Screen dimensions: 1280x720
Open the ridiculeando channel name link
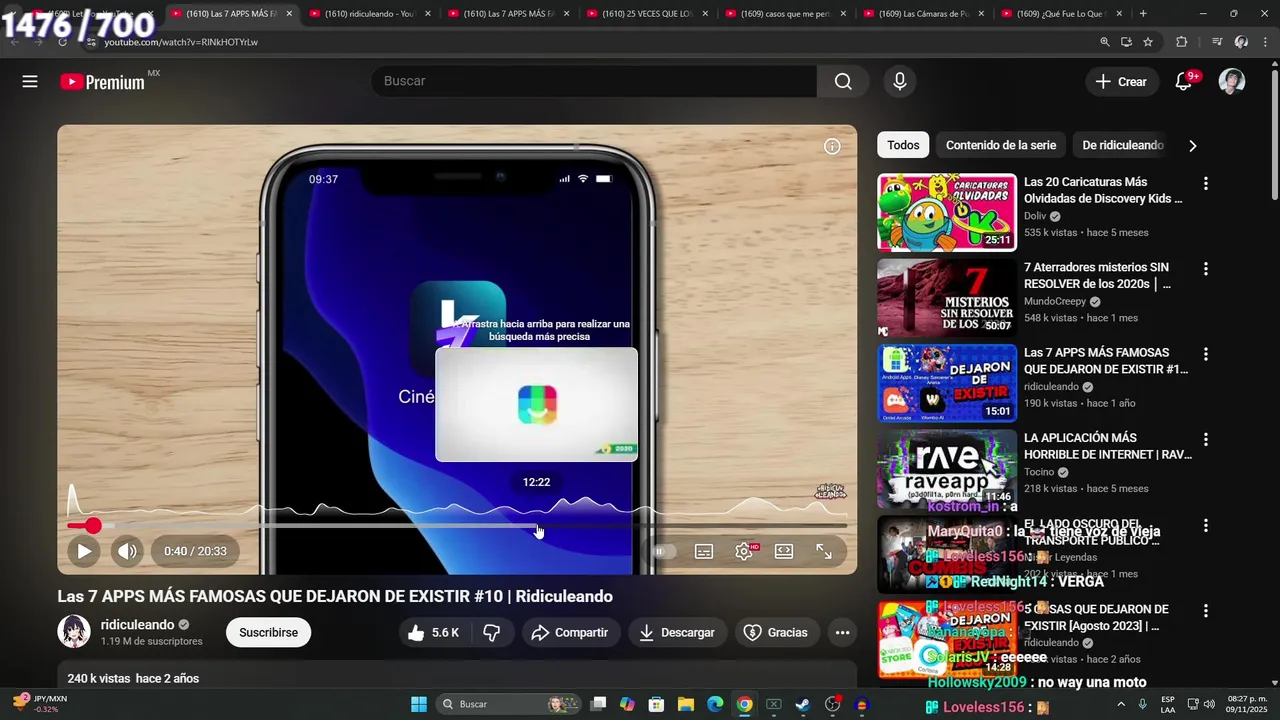tap(138, 625)
